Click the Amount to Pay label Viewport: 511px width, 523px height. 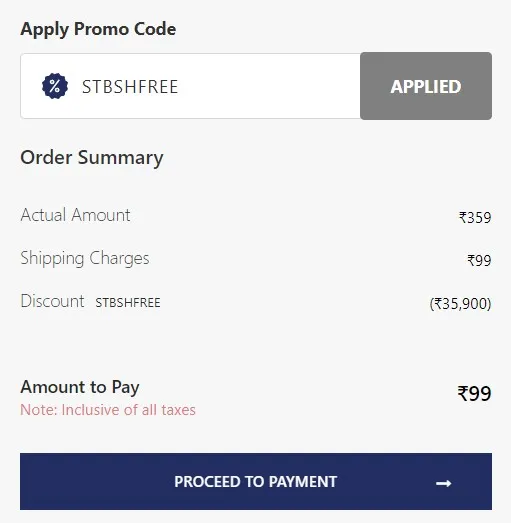80,388
